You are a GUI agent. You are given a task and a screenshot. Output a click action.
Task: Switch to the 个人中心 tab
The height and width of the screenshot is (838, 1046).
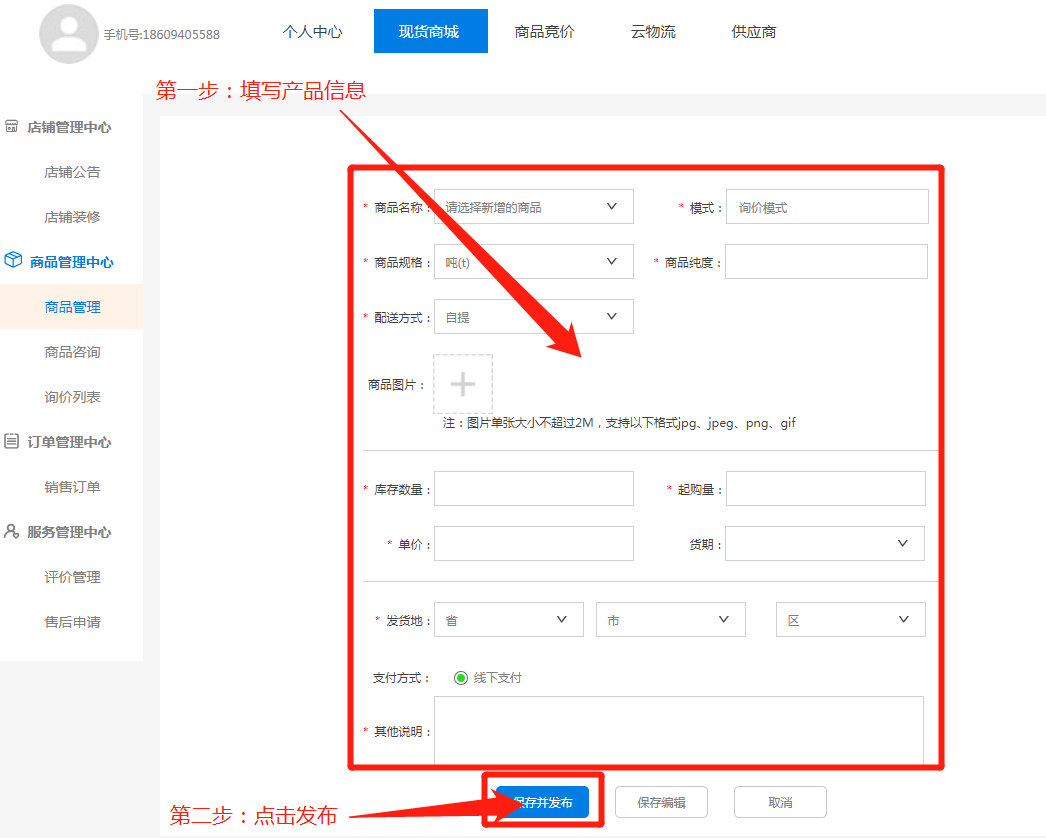coord(312,31)
